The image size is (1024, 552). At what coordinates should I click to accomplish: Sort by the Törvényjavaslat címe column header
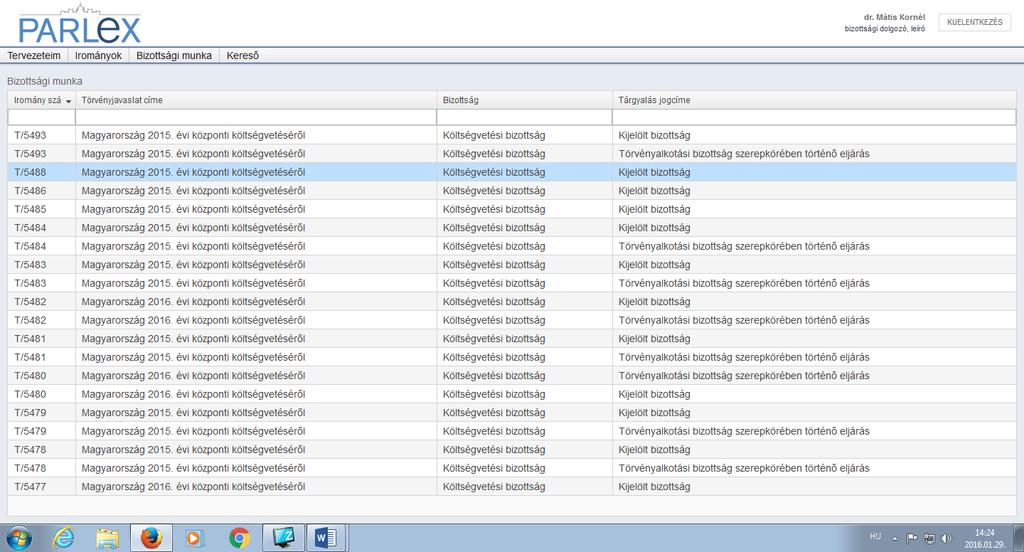pyautogui.click(x=255, y=100)
